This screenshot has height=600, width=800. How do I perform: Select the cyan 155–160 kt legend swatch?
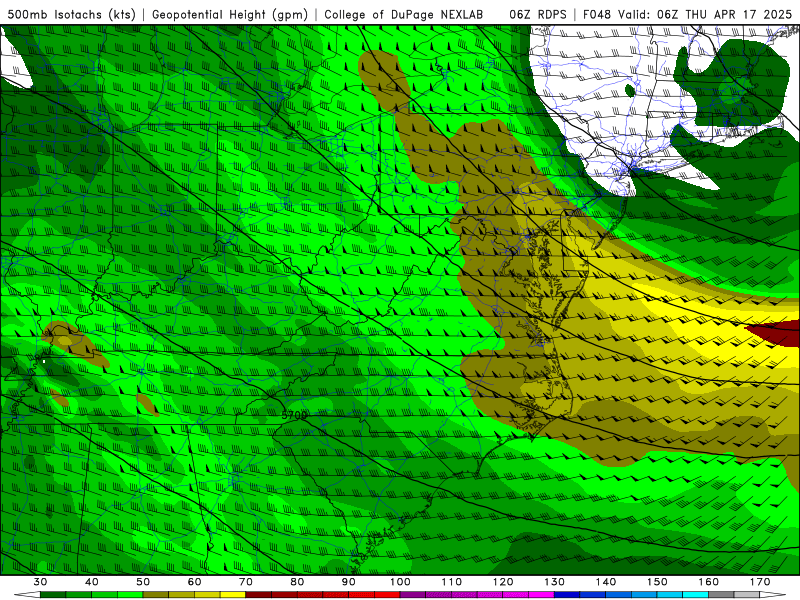tap(695, 595)
